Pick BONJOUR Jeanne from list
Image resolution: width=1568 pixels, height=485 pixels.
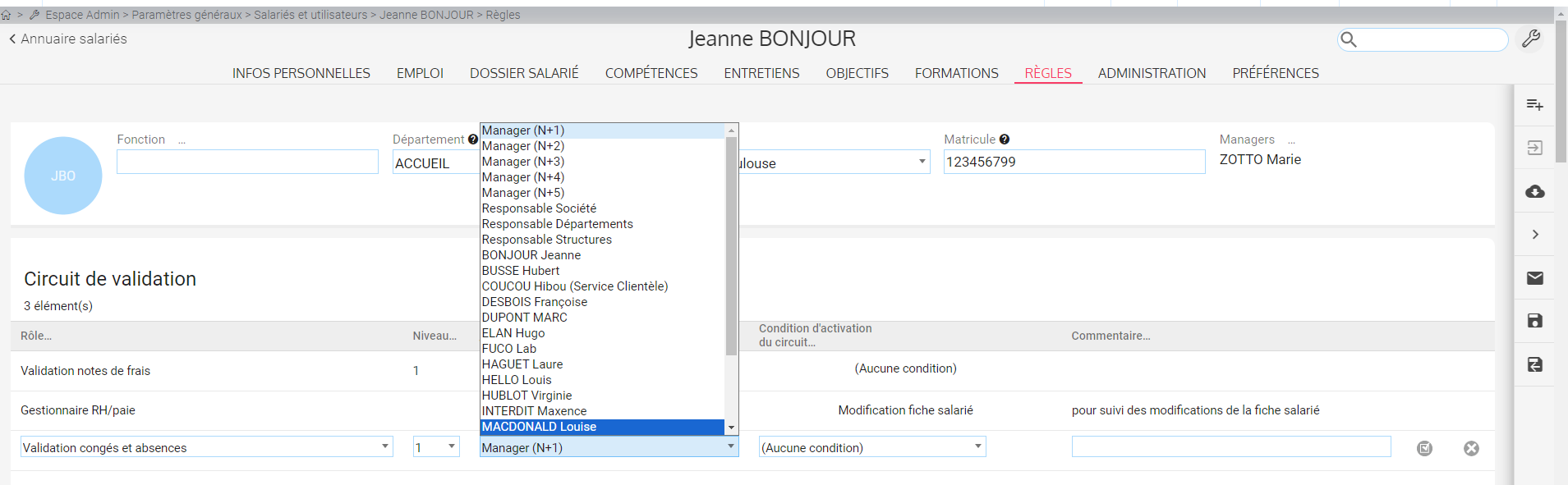point(602,255)
